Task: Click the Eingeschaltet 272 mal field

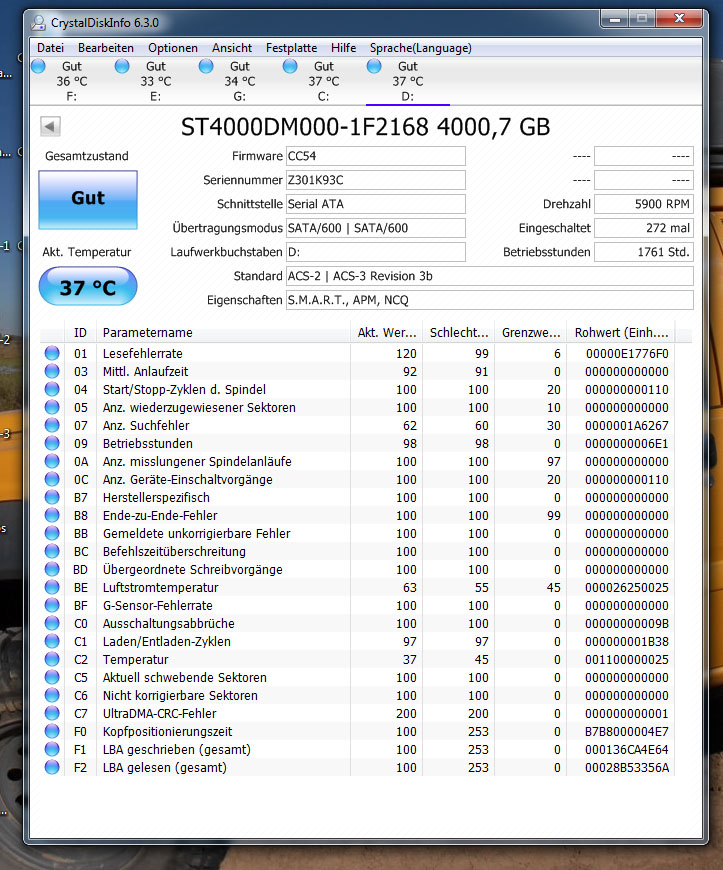Action: click(644, 228)
